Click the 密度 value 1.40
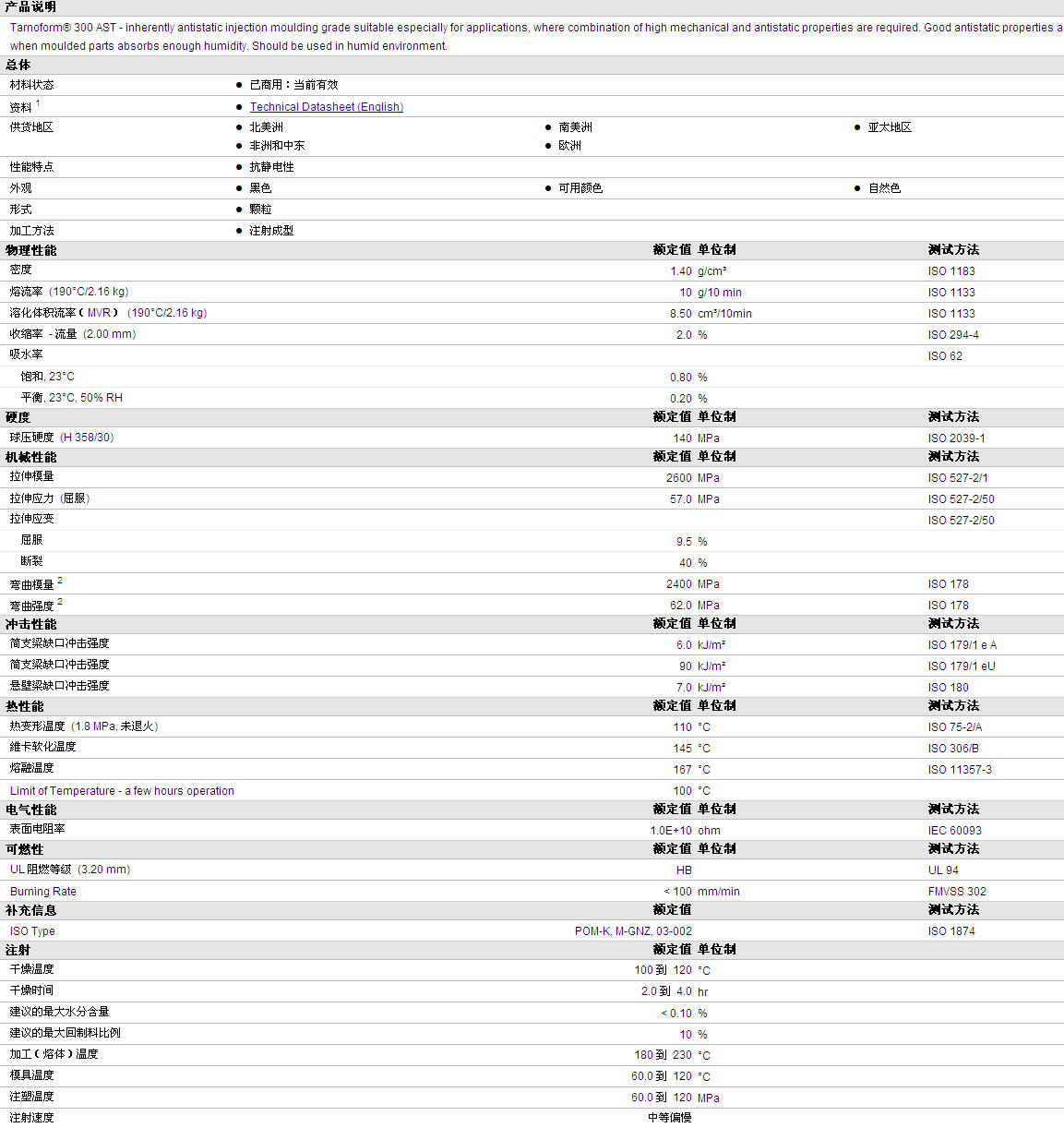This screenshot has width=1064, height=1128. 681,271
